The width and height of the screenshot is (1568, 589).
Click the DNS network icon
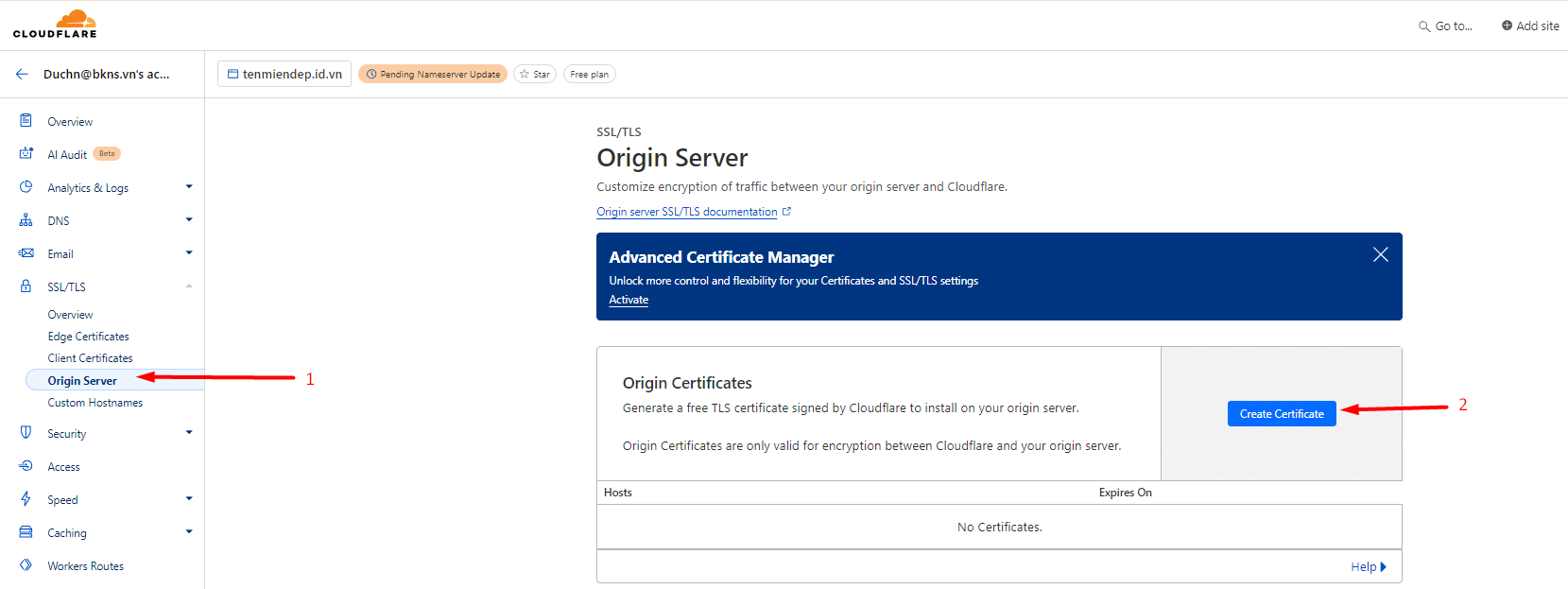point(26,220)
